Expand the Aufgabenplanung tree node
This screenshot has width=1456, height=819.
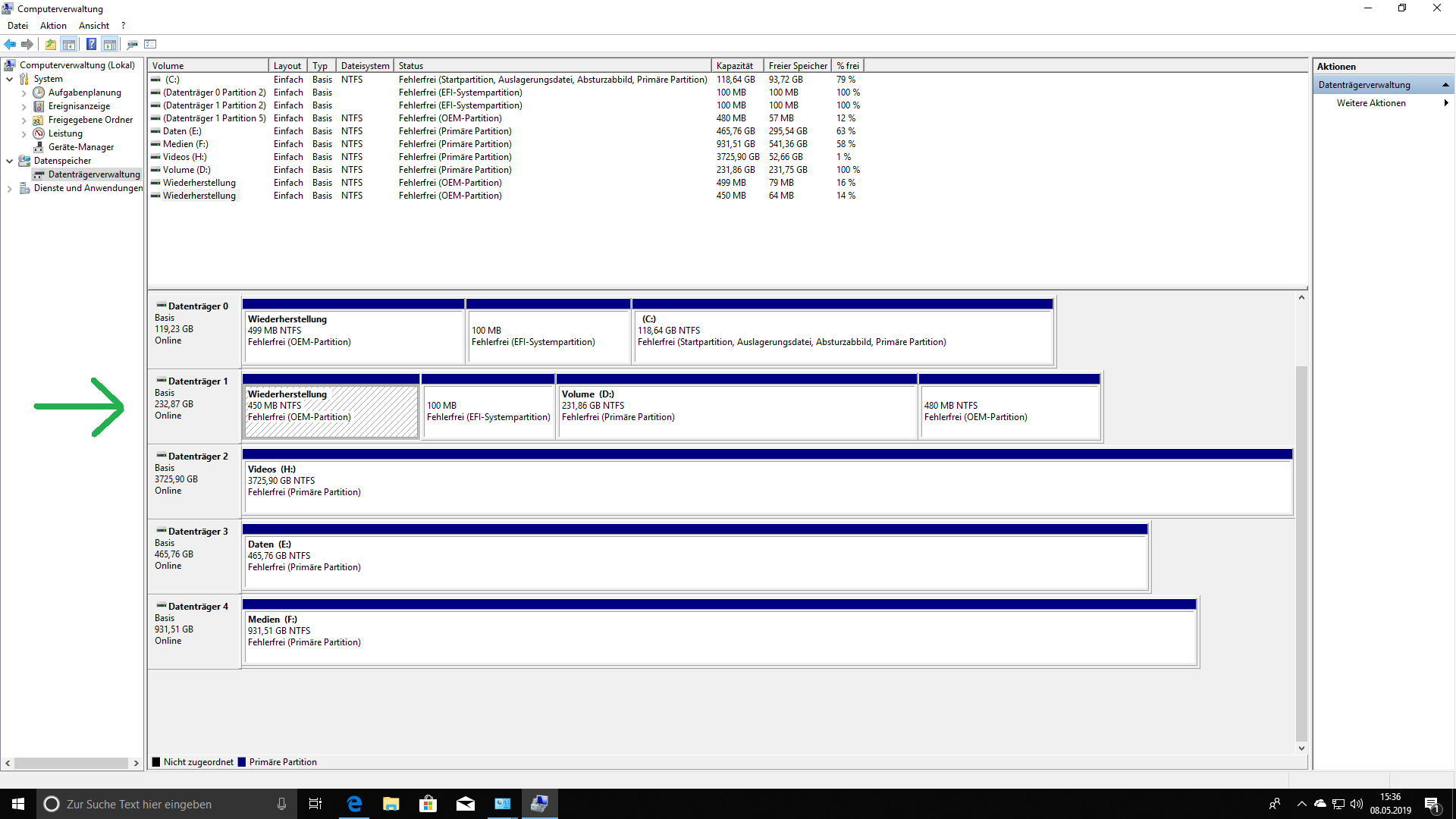[x=24, y=93]
